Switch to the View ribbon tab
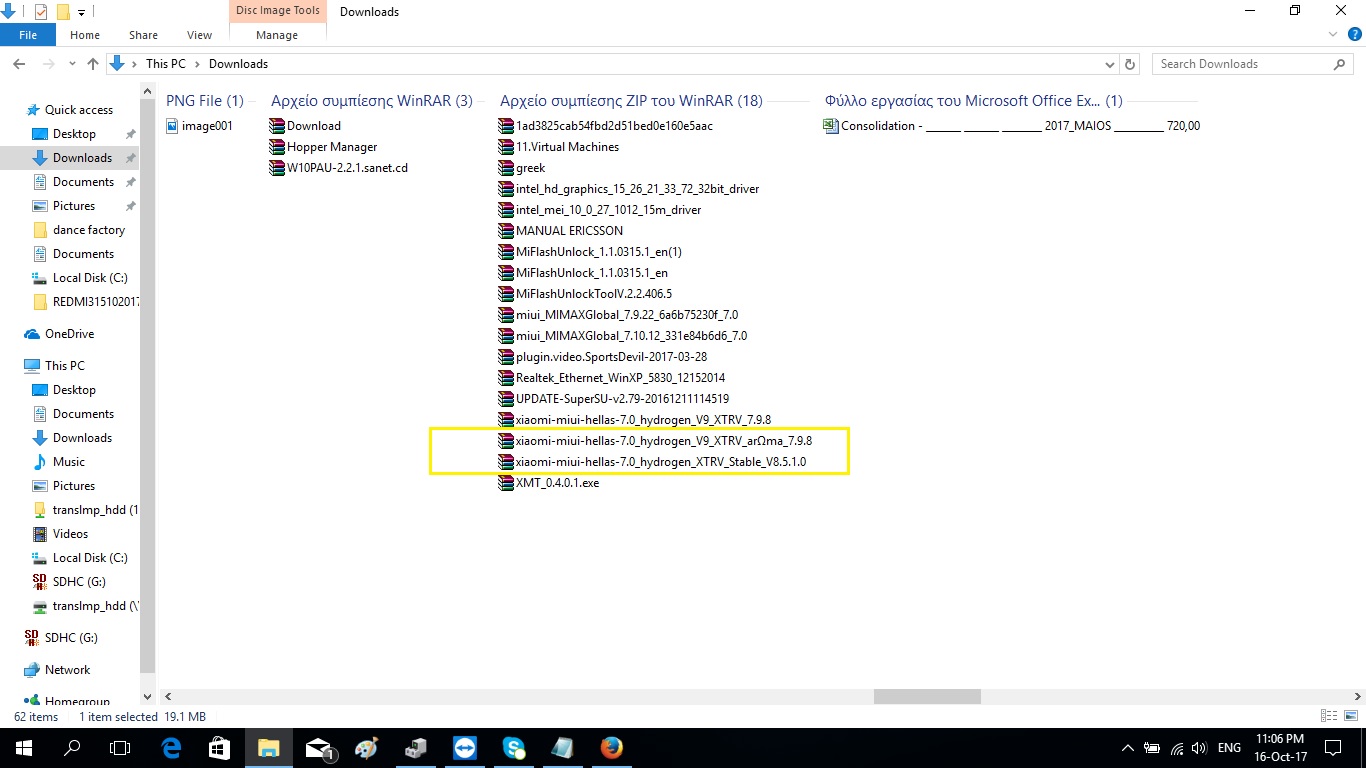The height and width of the screenshot is (768, 1366). tap(199, 35)
